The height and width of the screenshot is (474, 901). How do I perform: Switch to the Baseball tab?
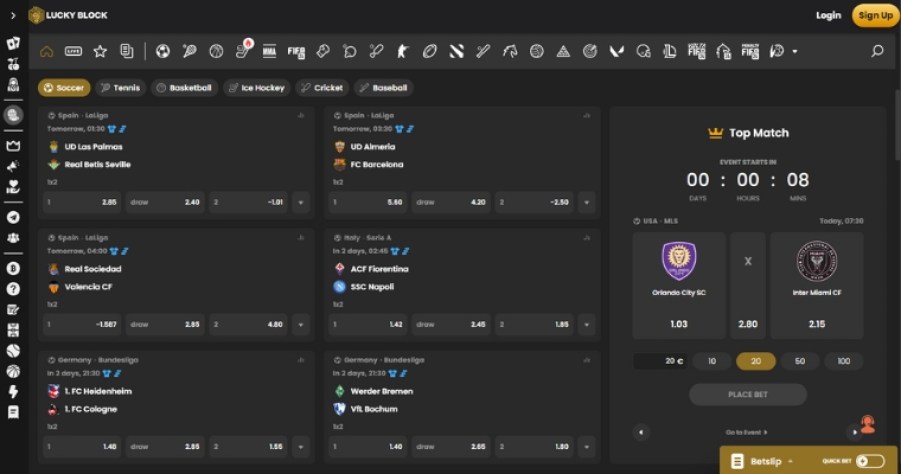tap(384, 88)
